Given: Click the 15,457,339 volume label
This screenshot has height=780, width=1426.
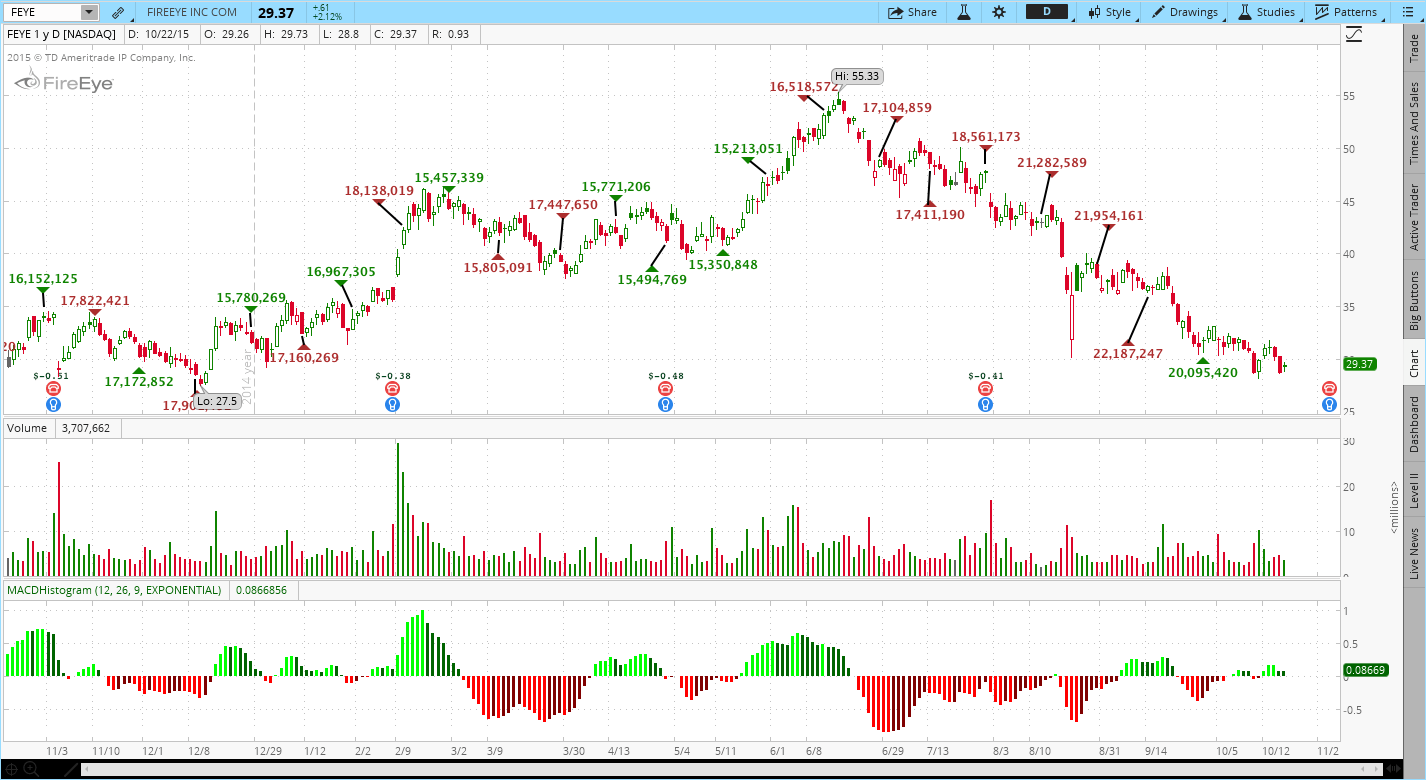Looking at the screenshot, I should tap(449, 177).
